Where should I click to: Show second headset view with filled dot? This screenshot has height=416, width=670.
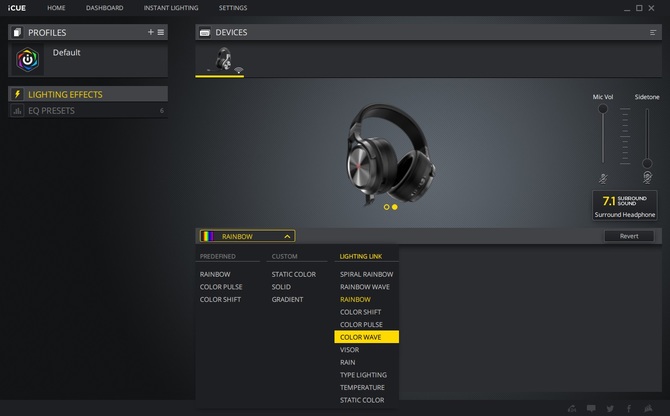(x=395, y=207)
